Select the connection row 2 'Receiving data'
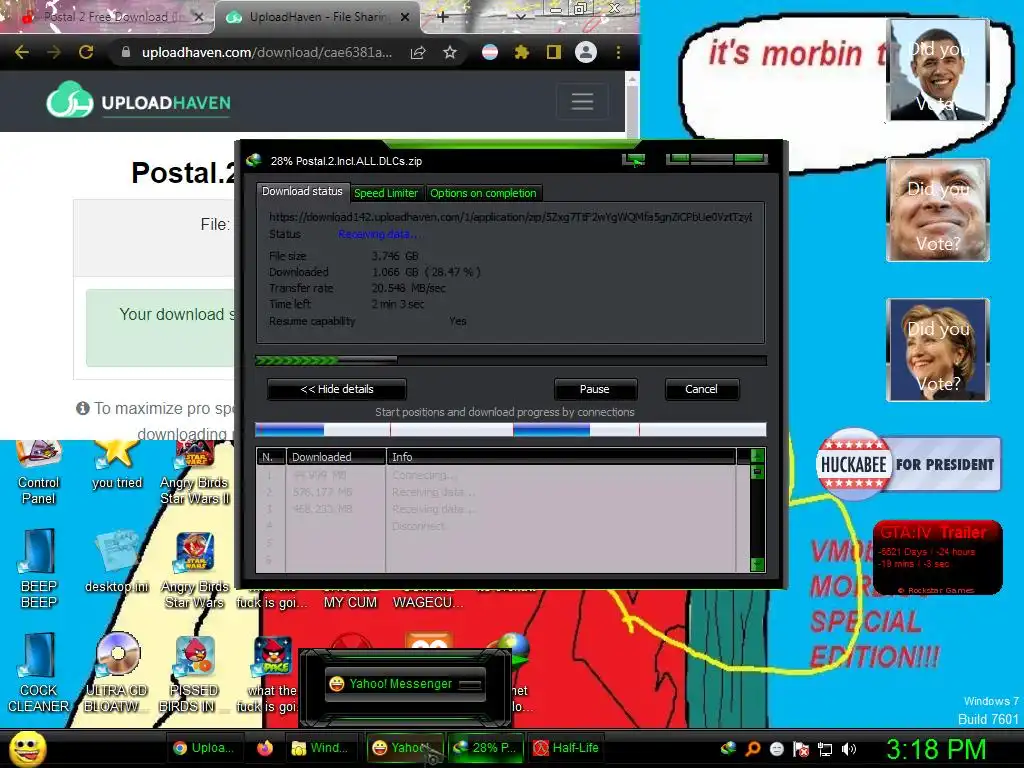 [x=496, y=492]
